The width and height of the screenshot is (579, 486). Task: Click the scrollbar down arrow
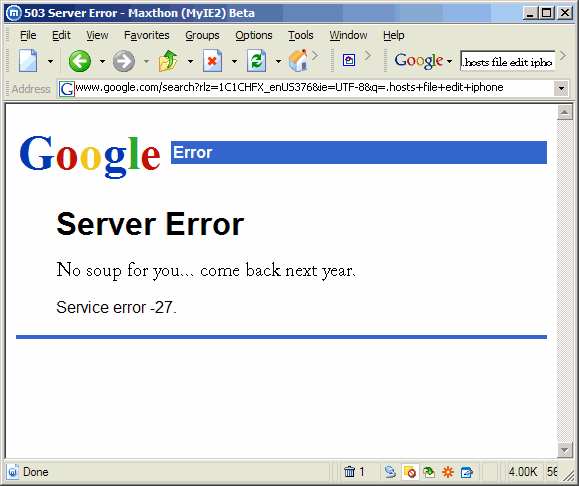coord(564,450)
